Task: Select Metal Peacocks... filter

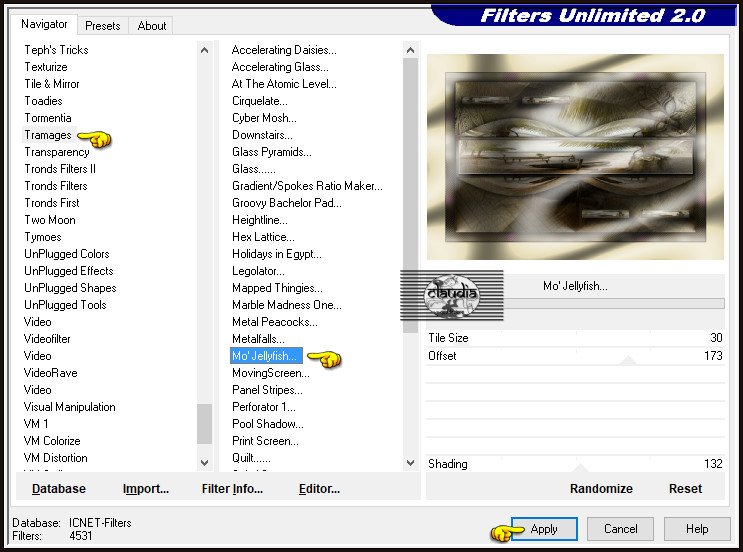Action: coord(275,322)
